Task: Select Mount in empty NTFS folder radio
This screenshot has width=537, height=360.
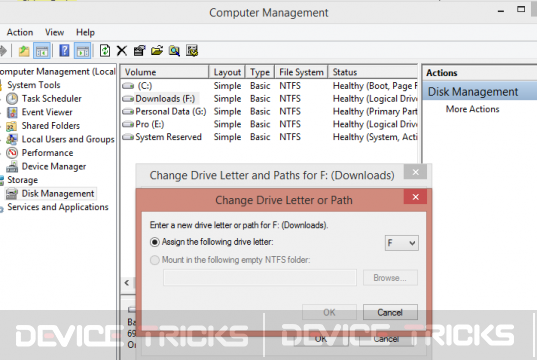Action: (155, 260)
